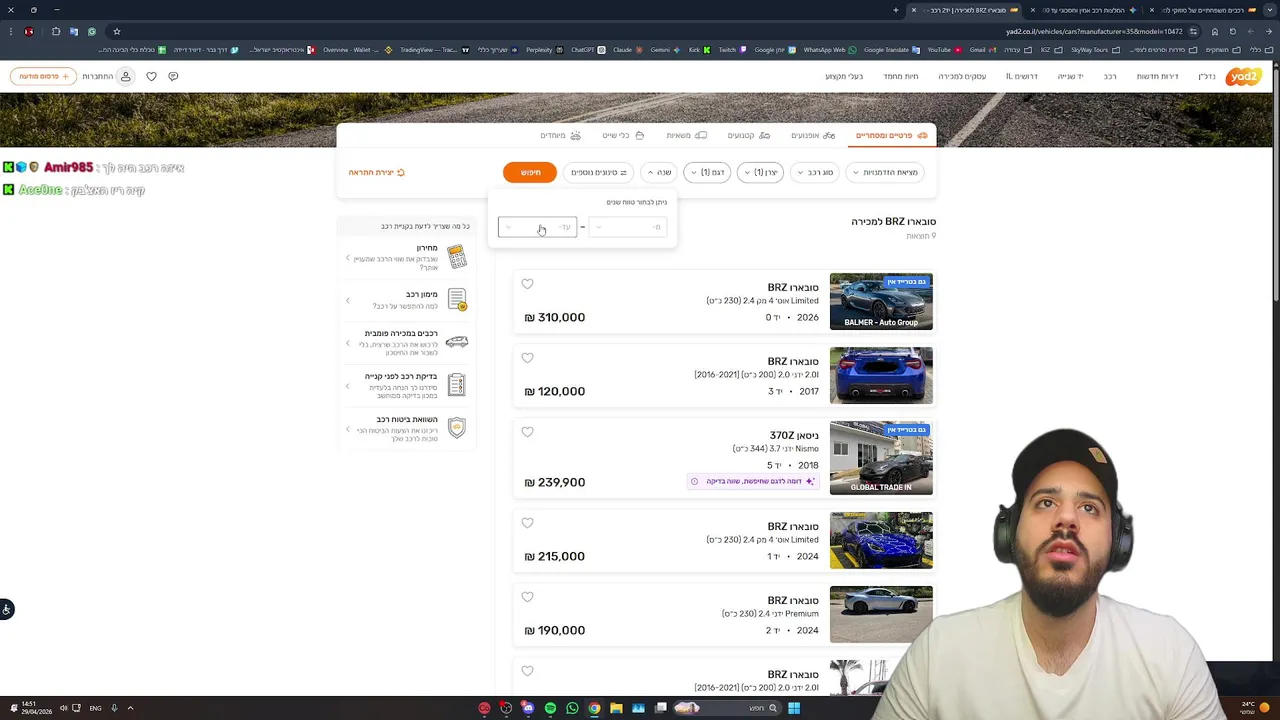
Task: Select the קטנועים scooters tab
Action: click(x=748, y=135)
